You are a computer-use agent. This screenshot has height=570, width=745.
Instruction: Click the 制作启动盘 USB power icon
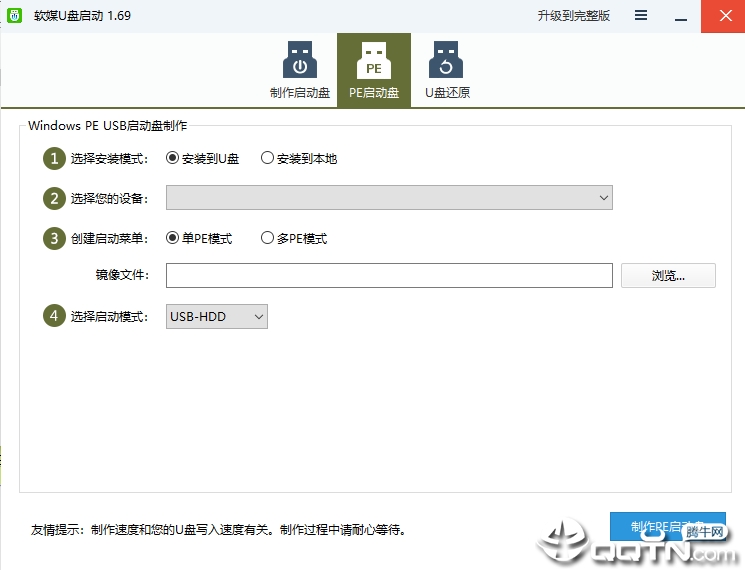pyautogui.click(x=299, y=60)
